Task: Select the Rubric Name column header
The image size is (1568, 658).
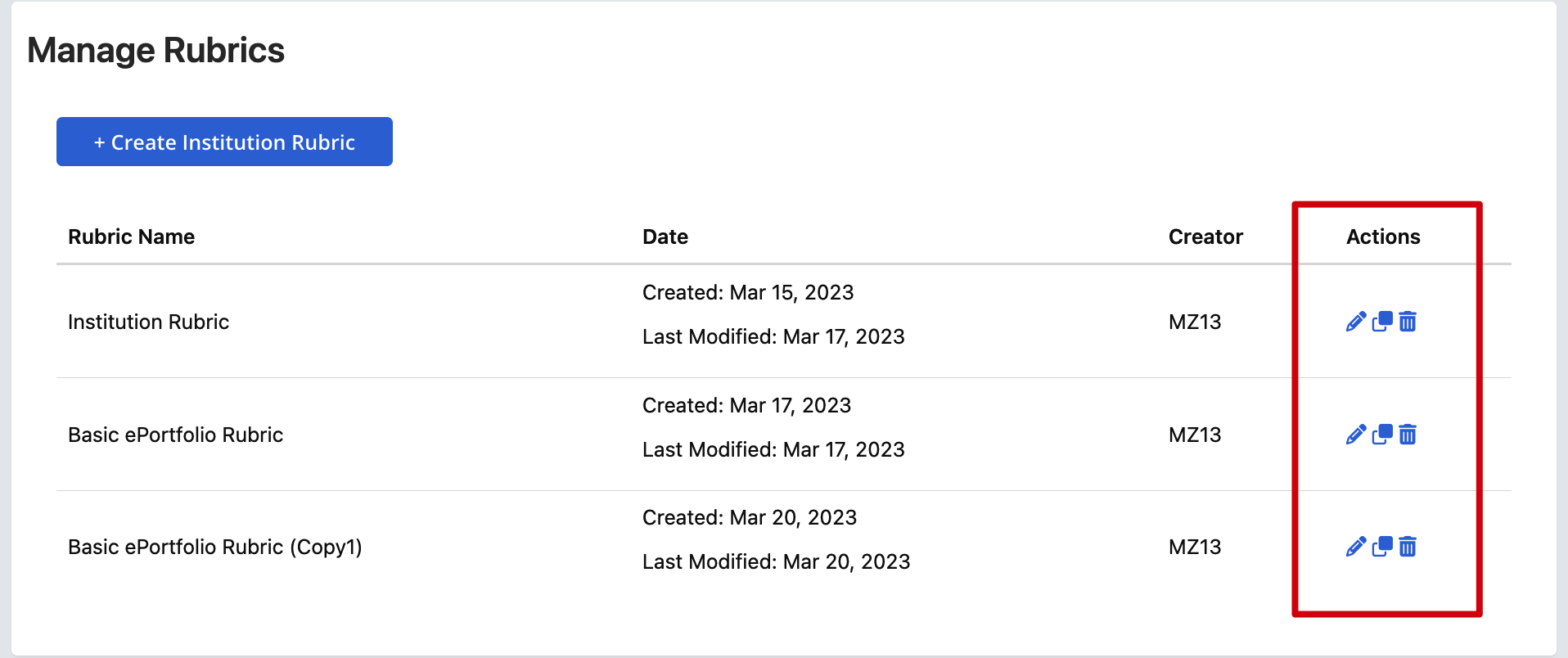Action: (x=132, y=237)
